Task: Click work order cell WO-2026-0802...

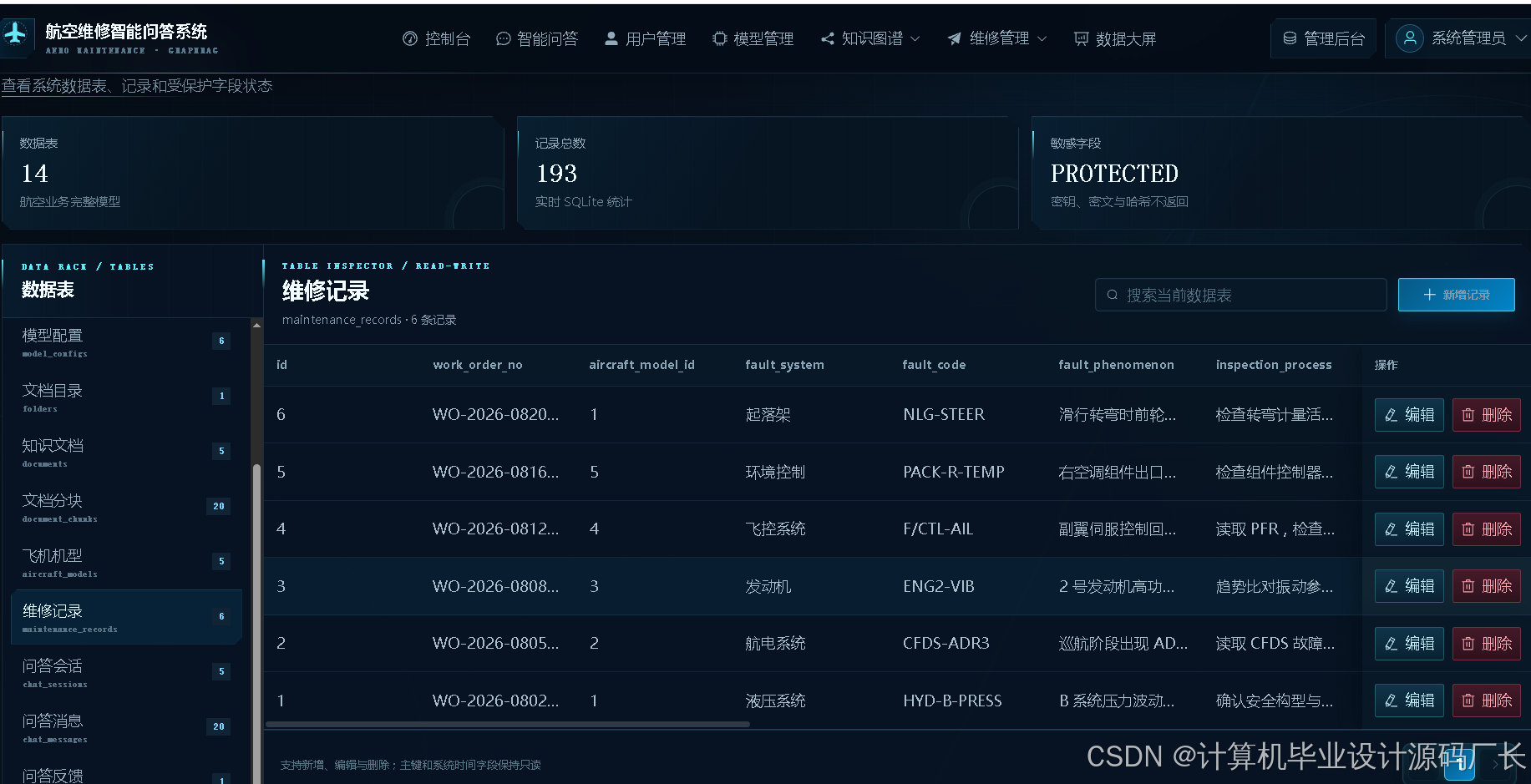Action: coord(495,701)
